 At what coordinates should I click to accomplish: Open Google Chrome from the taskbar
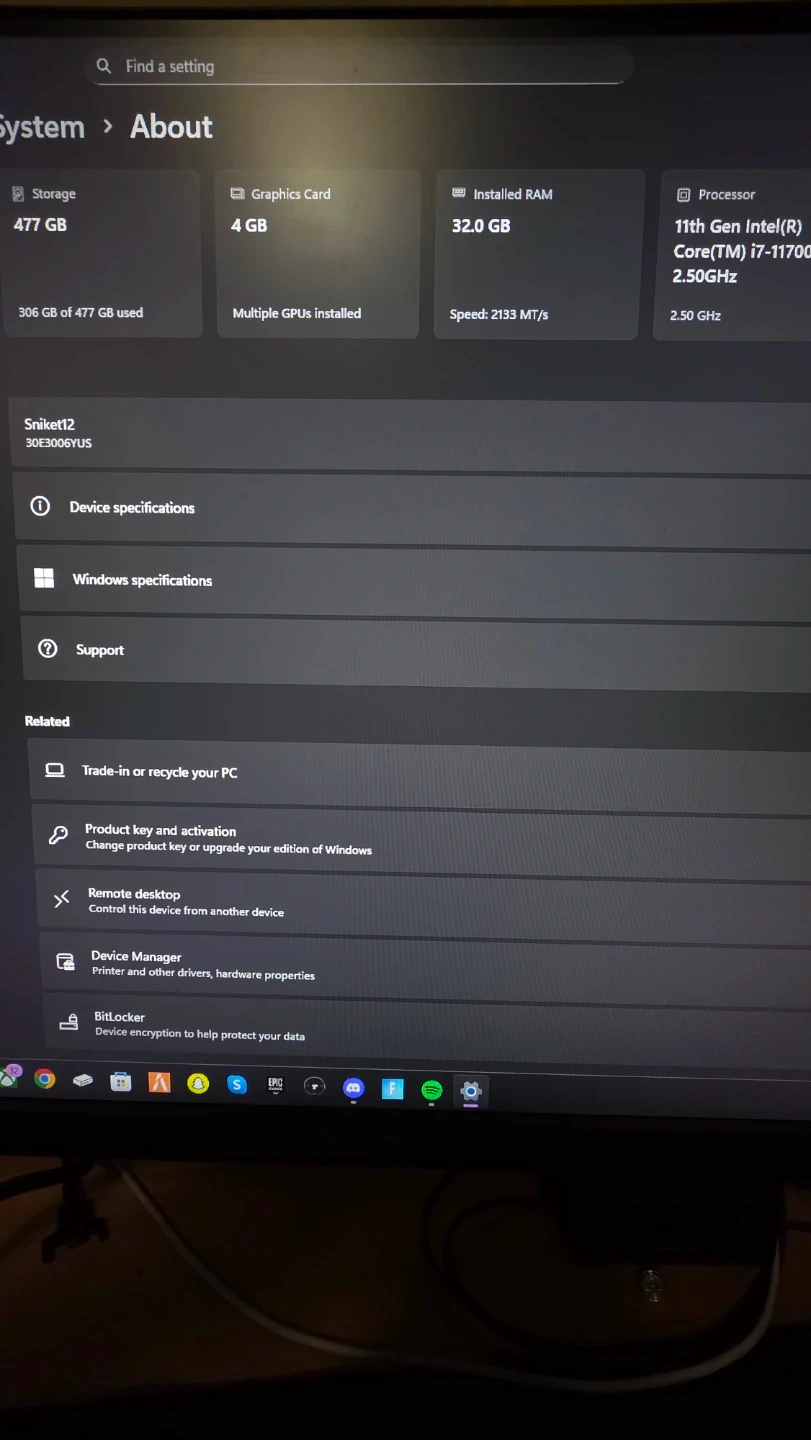44,1079
